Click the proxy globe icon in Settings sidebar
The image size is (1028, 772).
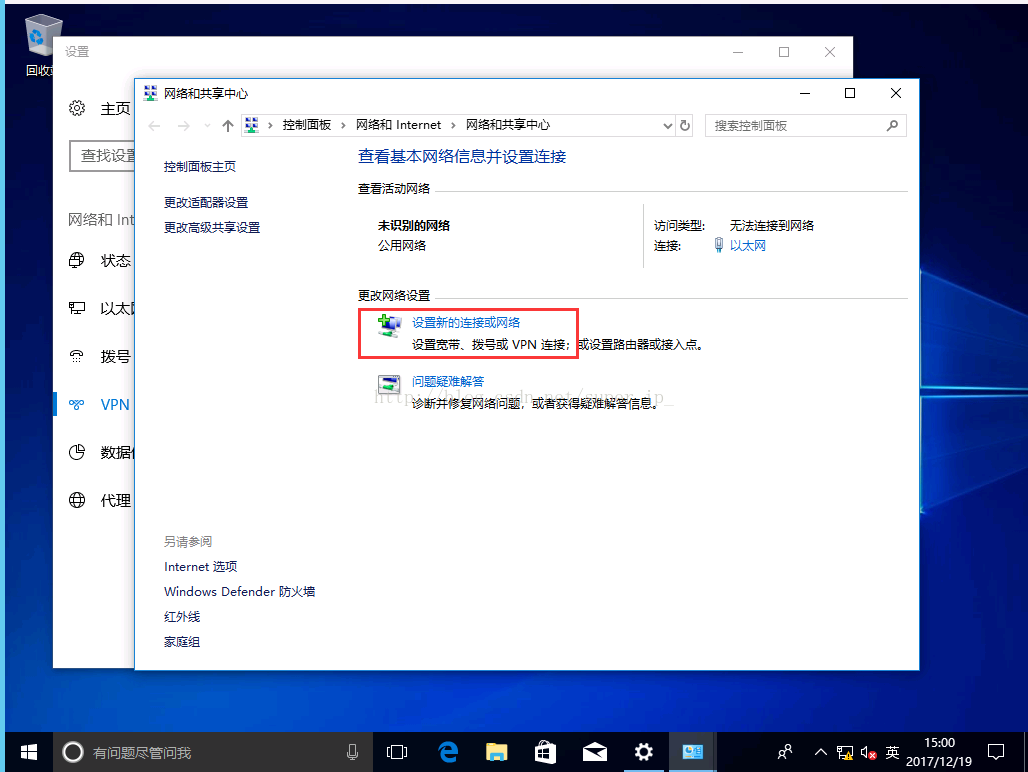[77, 501]
